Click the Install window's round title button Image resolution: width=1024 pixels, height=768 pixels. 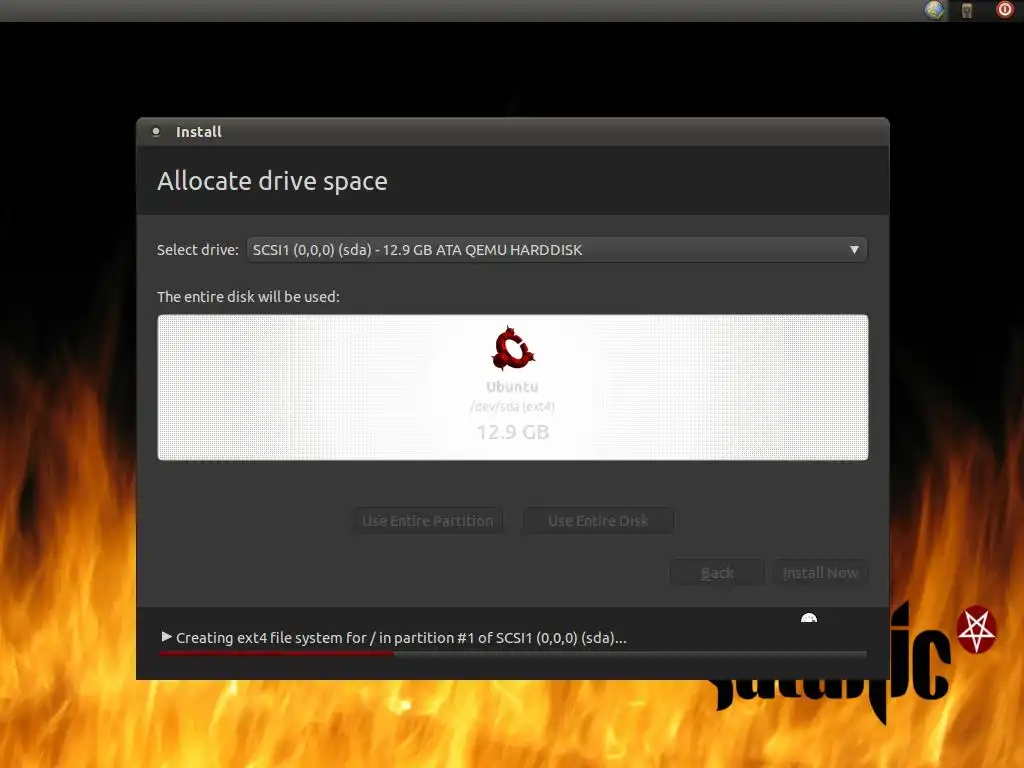point(156,131)
